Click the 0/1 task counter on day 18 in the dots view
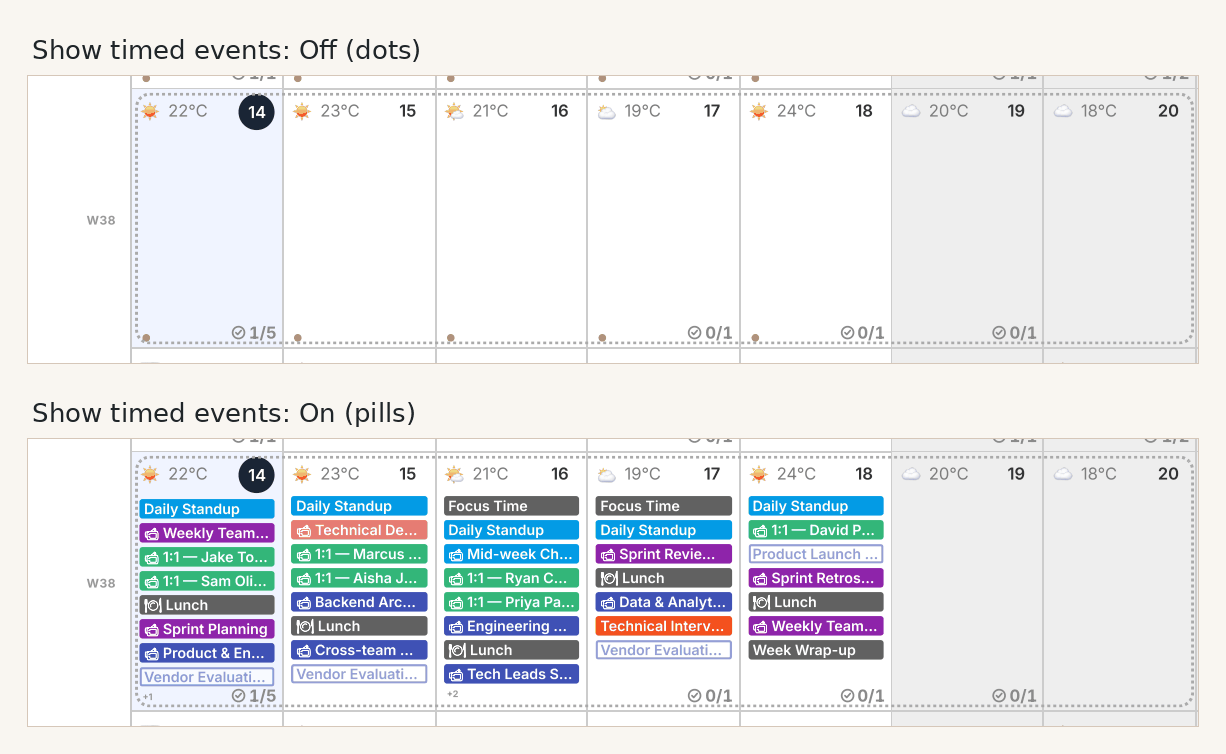The image size is (1226, 754). click(x=862, y=333)
